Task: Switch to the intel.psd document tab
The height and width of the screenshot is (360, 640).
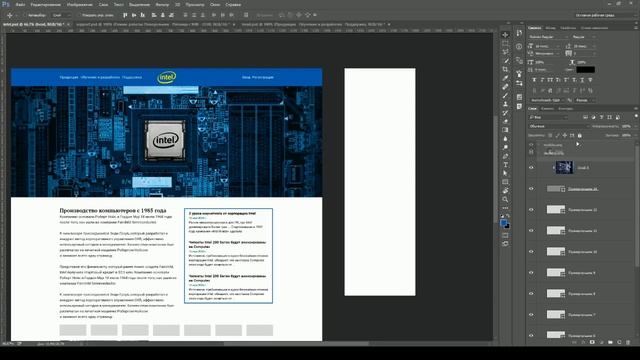Action: click(x=33, y=24)
